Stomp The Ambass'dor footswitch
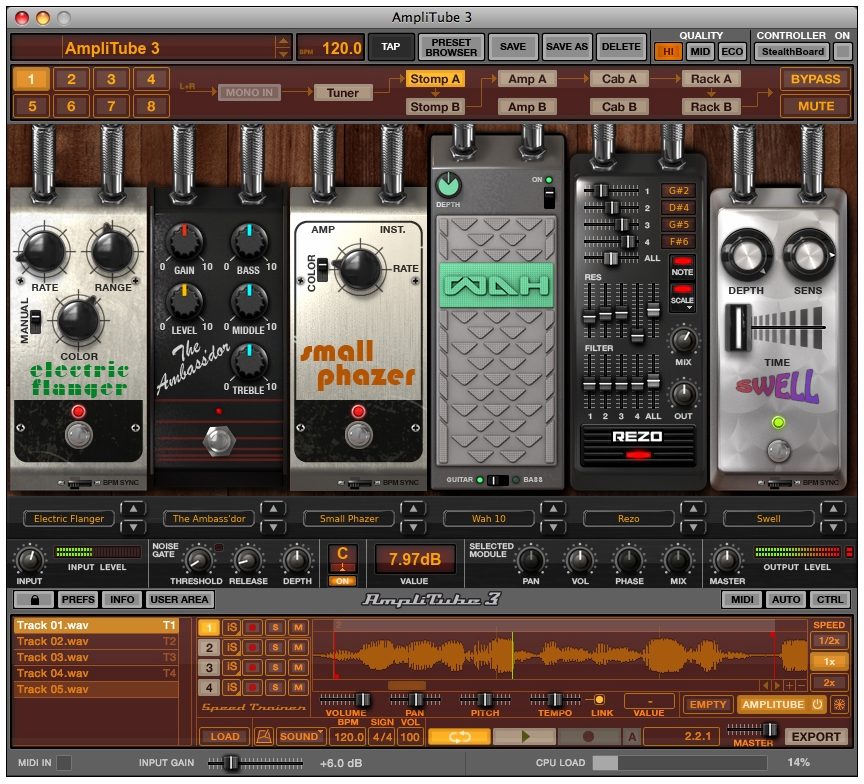864x784 pixels. click(x=219, y=440)
